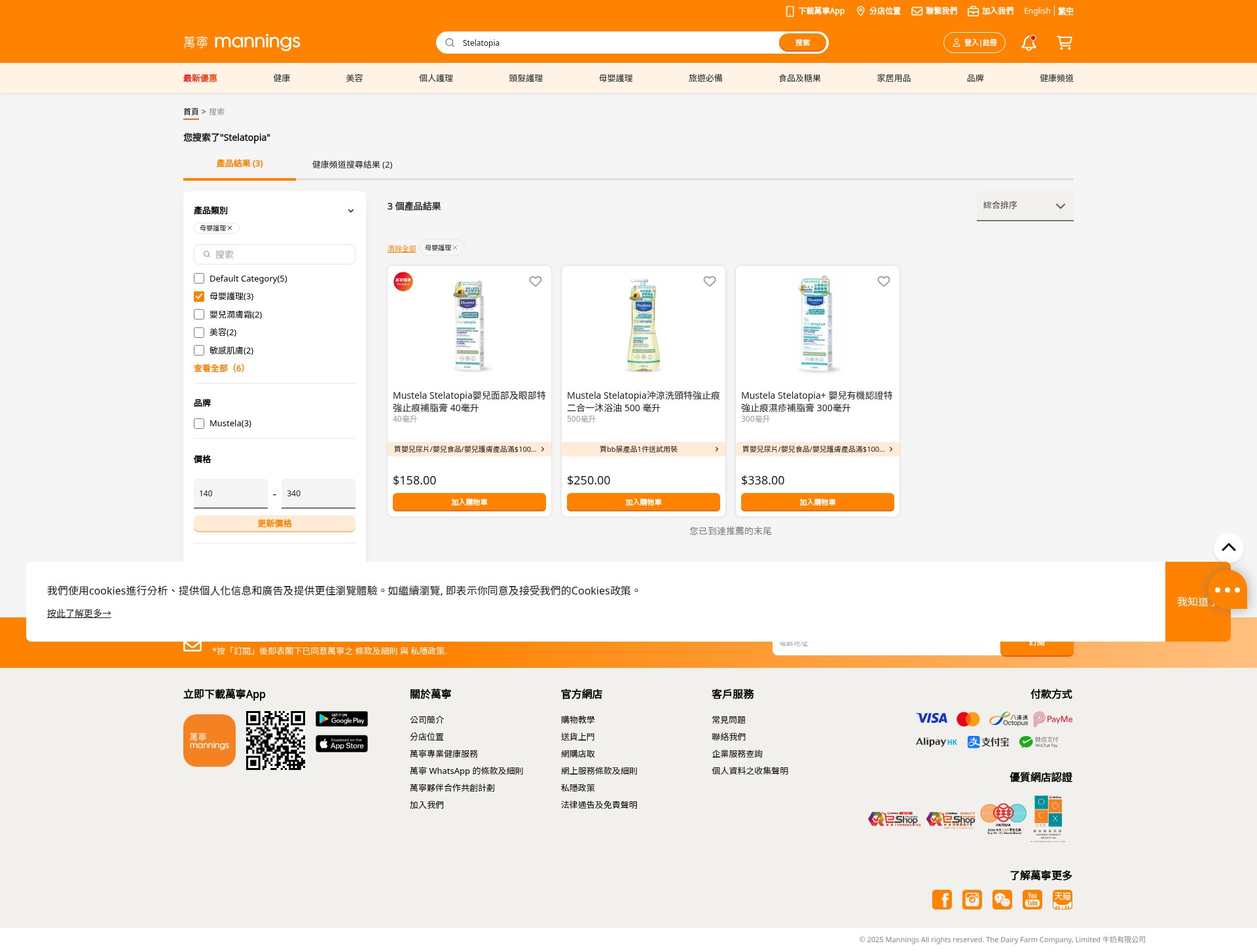Click the scroll-to-top arrow button
The image size is (1257, 952).
tap(1229, 547)
